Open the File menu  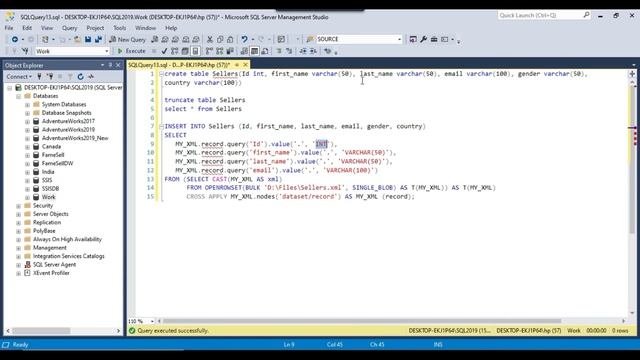pos(9,28)
